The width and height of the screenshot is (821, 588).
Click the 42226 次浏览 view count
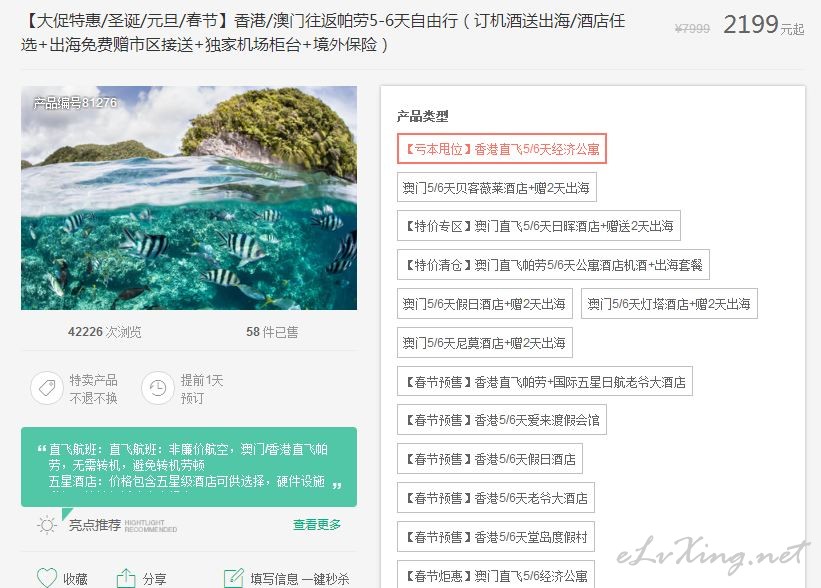[105, 332]
